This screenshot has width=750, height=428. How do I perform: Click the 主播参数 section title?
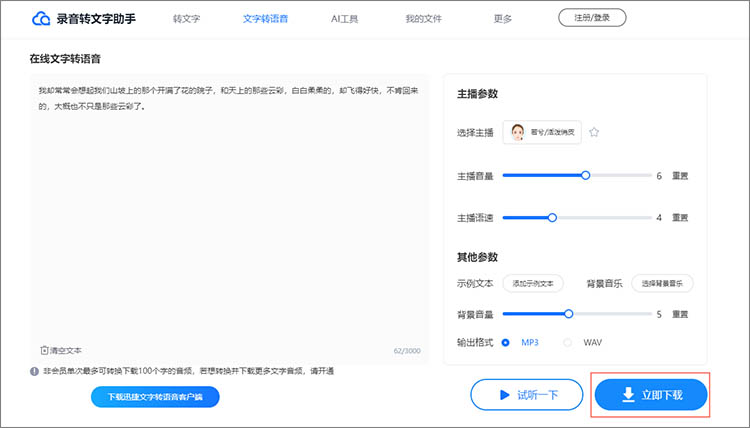click(477, 94)
